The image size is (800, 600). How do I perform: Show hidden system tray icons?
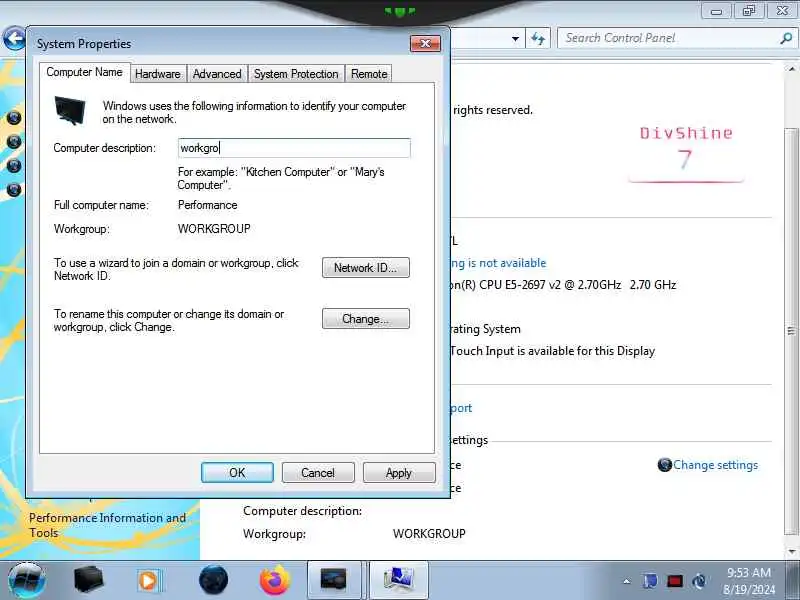pyautogui.click(x=627, y=581)
